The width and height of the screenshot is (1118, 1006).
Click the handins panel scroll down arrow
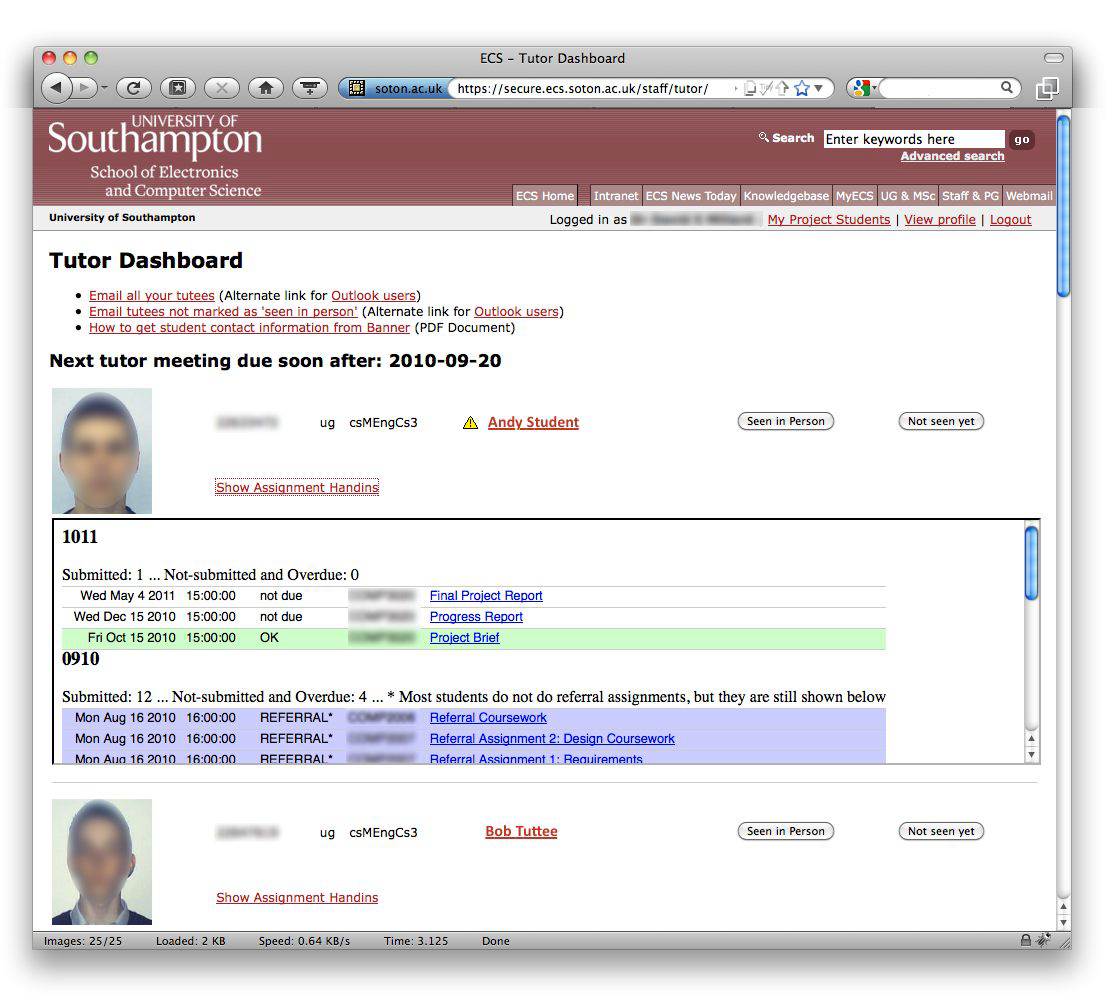[x=1031, y=754]
